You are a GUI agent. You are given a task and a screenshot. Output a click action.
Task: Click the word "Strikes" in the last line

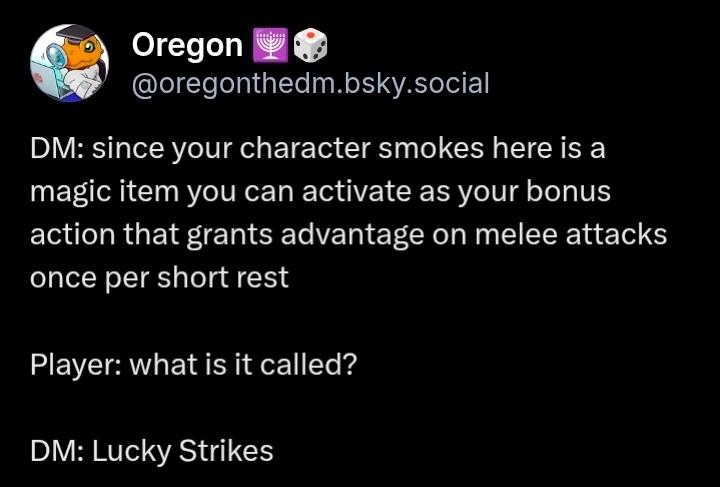point(226,450)
